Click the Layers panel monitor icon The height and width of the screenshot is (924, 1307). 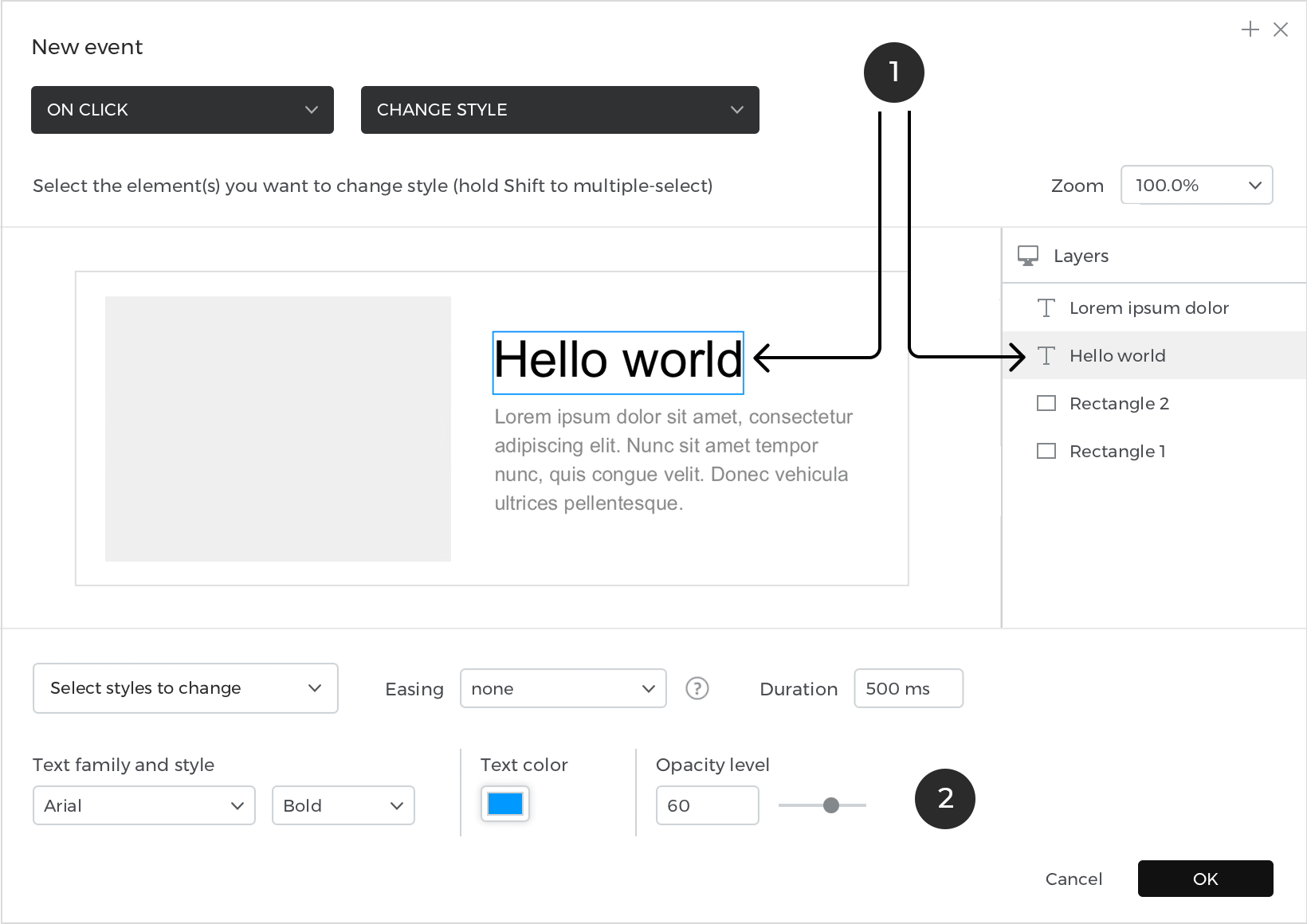pos(1028,256)
